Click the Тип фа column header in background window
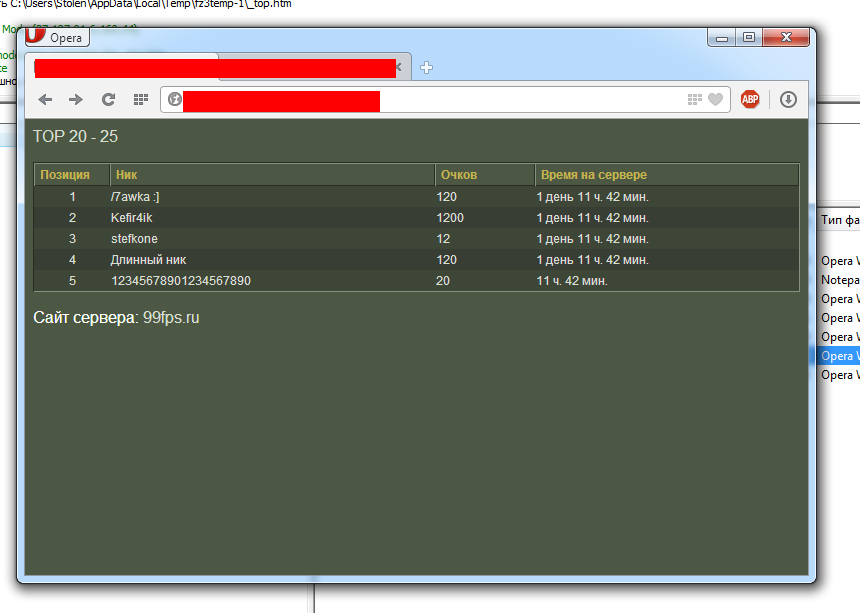 (x=840, y=220)
